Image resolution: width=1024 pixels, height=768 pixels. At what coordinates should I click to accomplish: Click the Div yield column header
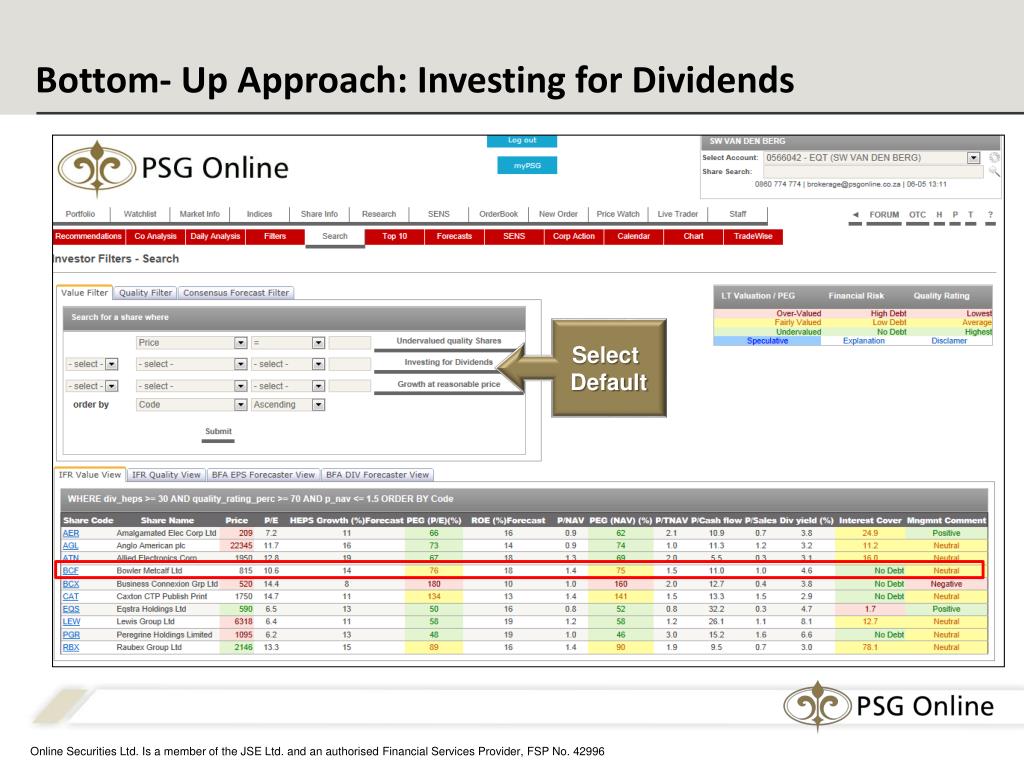pyautogui.click(x=807, y=520)
